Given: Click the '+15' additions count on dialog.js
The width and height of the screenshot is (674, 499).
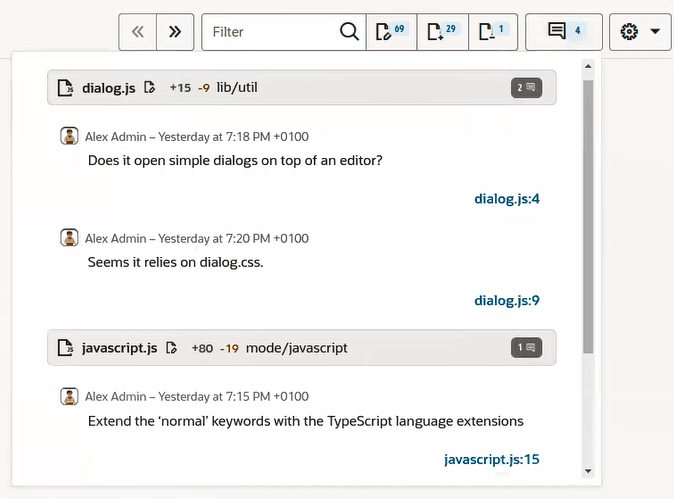Looking at the screenshot, I should pos(180,88).
